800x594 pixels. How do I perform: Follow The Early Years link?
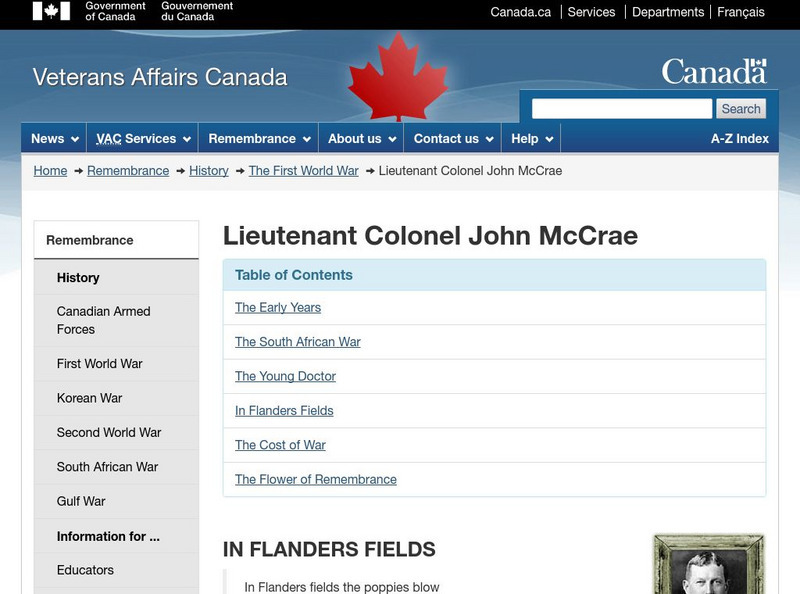point(277,308)
